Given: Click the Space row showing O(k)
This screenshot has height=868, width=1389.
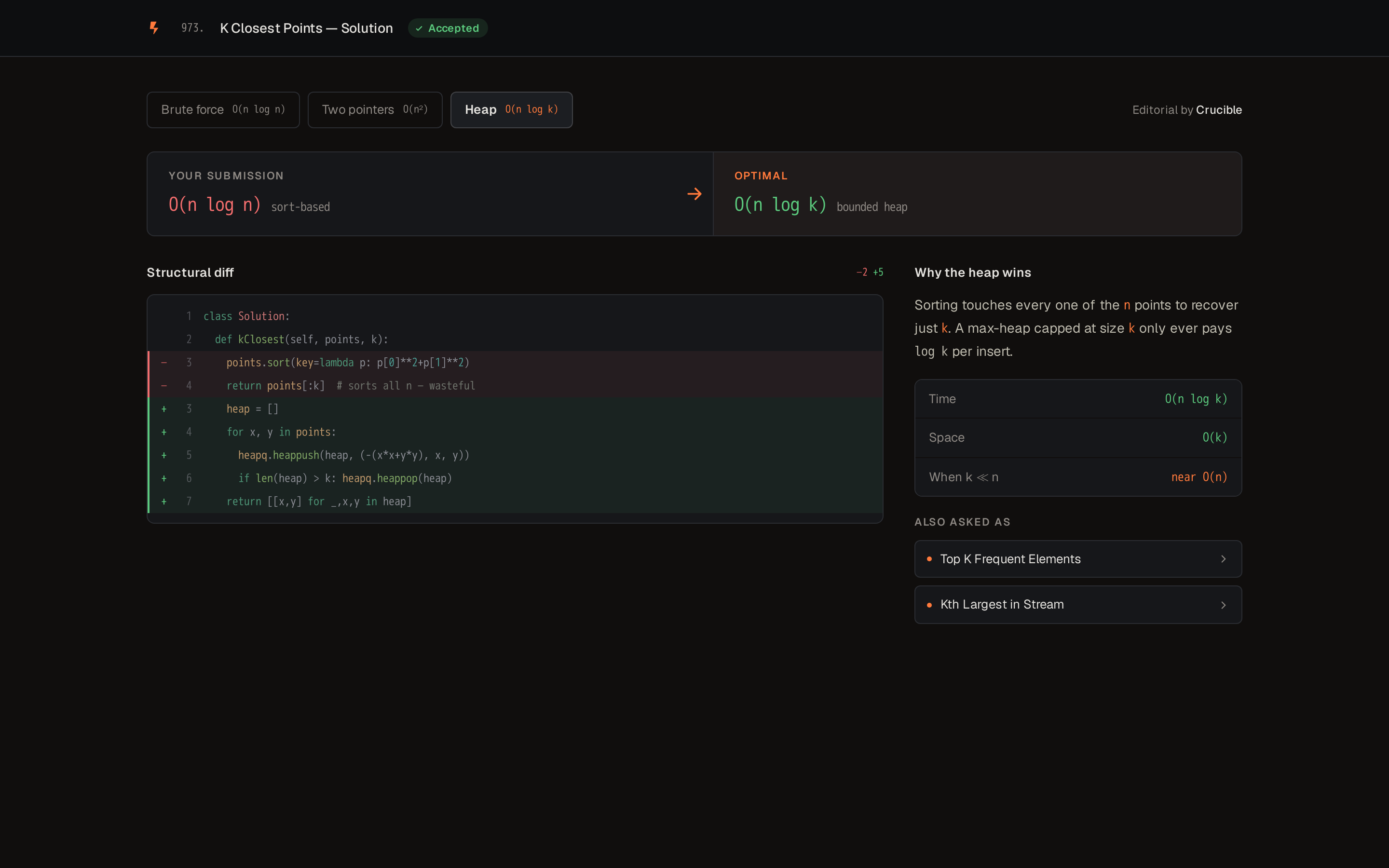Looking at the screenshot, I should click(x=1078, y=437).
